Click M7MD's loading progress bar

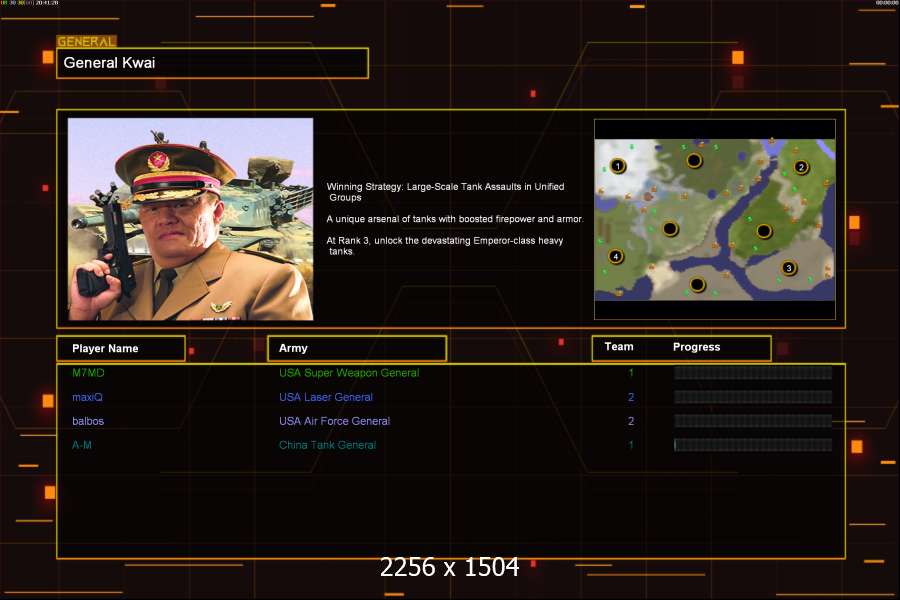coord(753,373)
